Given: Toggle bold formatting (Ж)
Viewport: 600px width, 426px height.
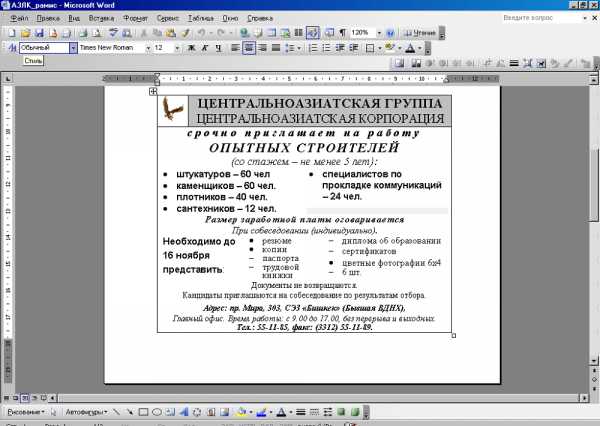Looking at the screenshot, I should pyautogui.click(x=192, y=48).
